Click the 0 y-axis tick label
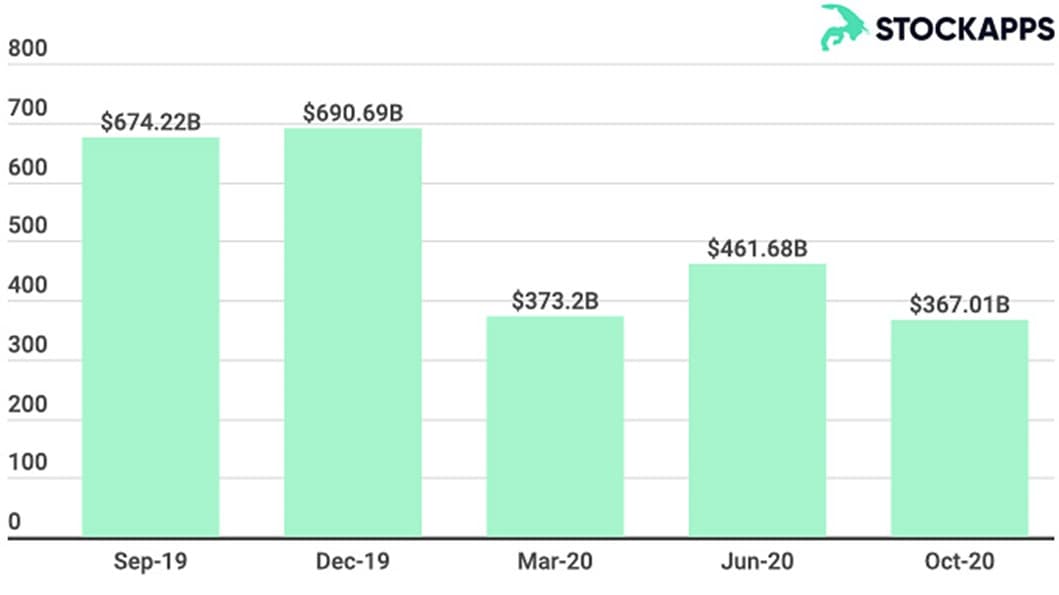 tap(14, 521)
